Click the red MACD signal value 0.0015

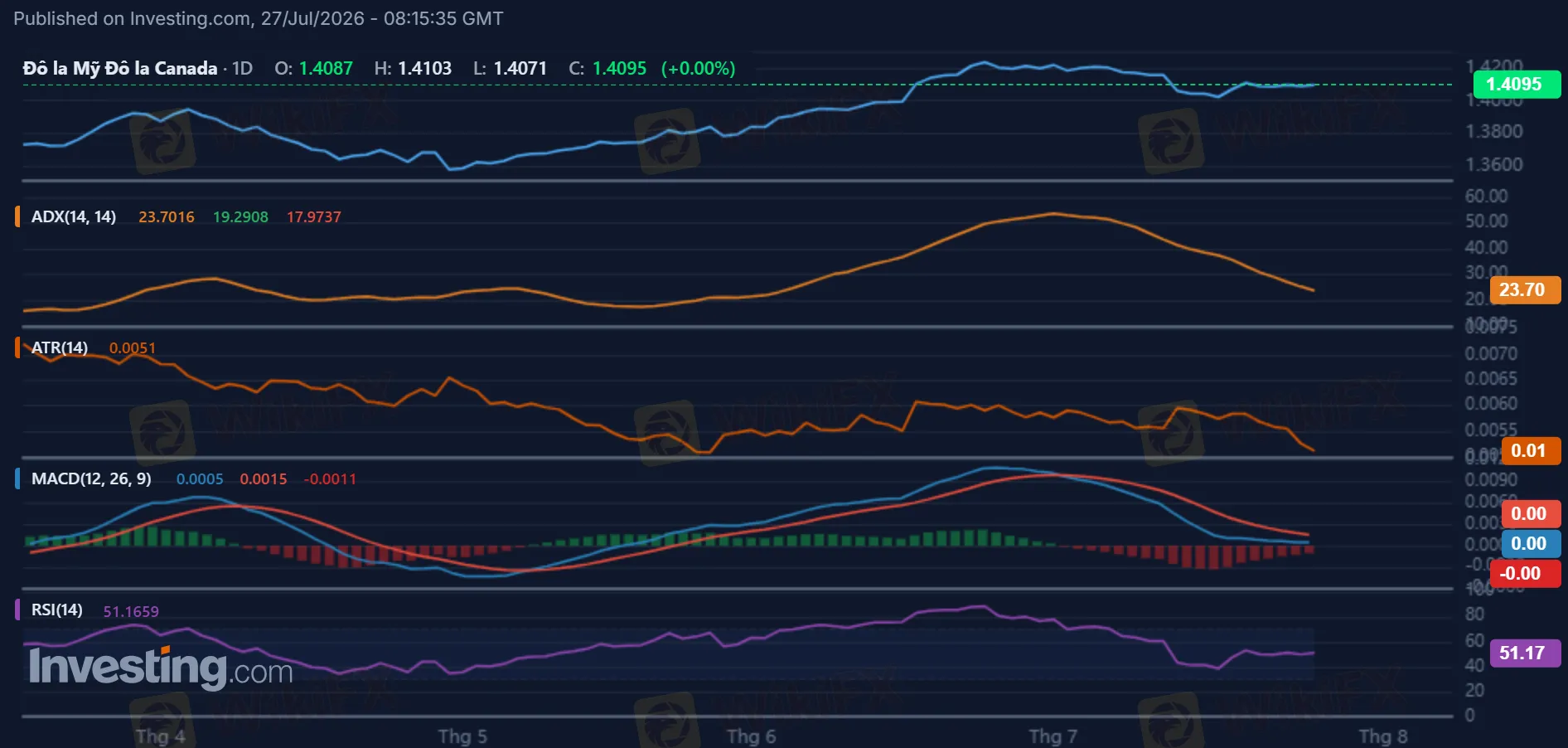click(x=264, y=478)
